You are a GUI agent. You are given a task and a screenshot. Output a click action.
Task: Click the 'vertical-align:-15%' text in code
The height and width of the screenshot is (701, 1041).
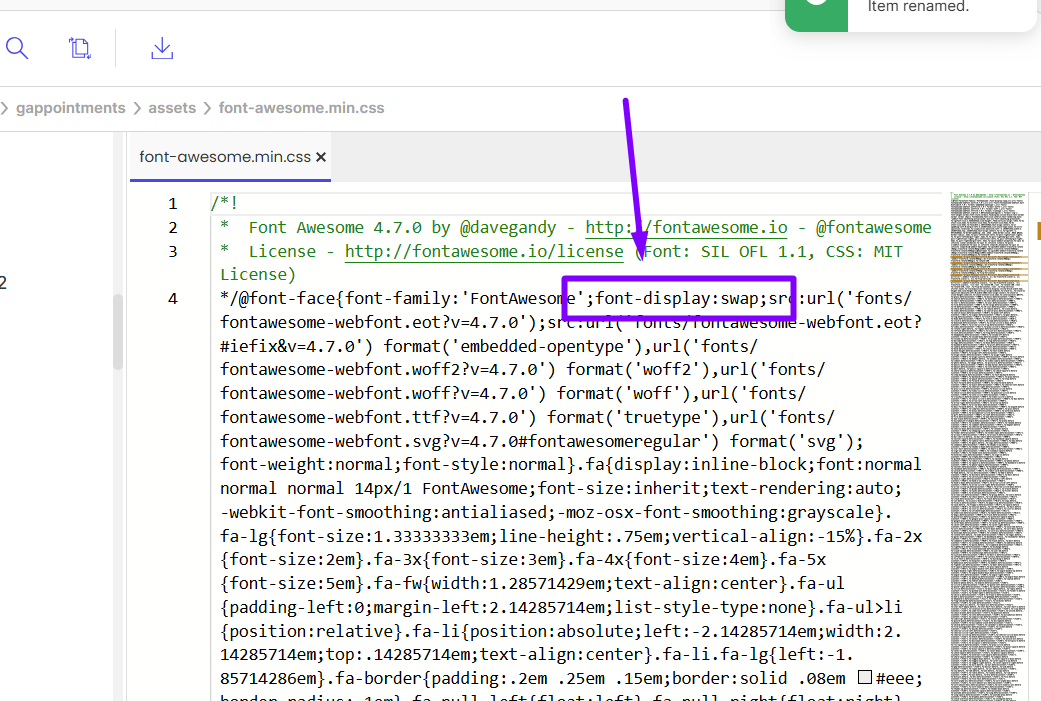click(763, 536)
